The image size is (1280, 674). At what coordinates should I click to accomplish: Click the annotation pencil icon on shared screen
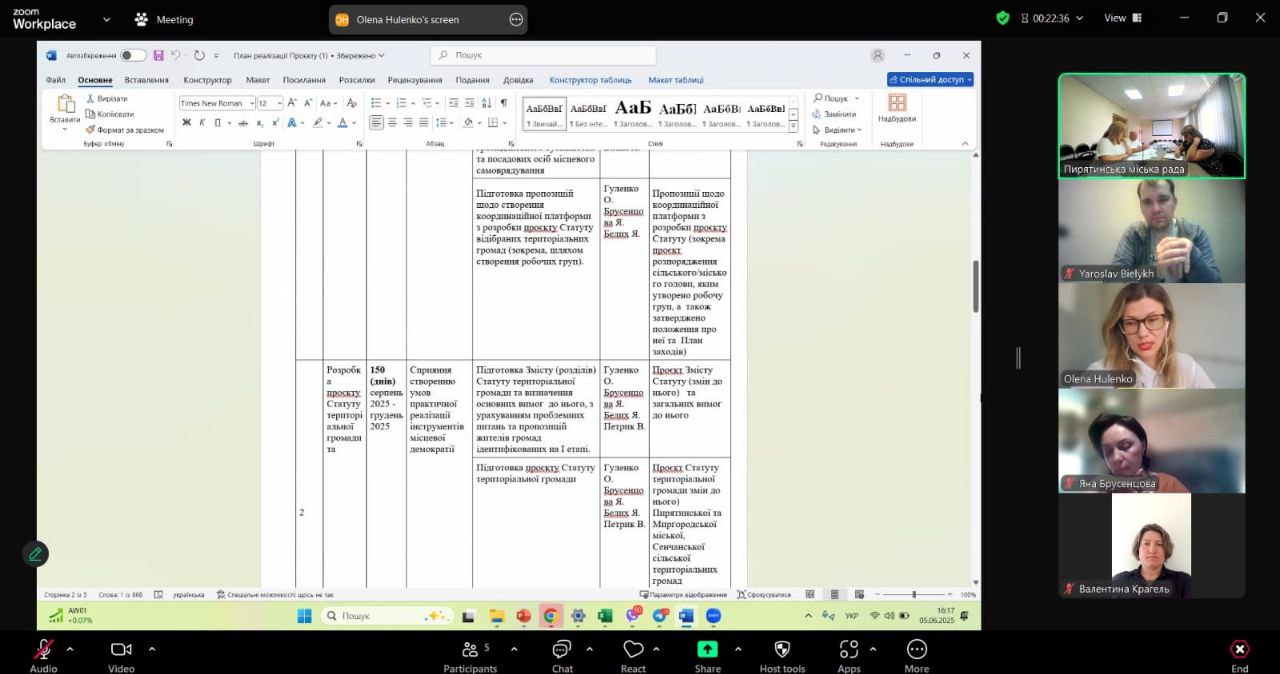35,553
